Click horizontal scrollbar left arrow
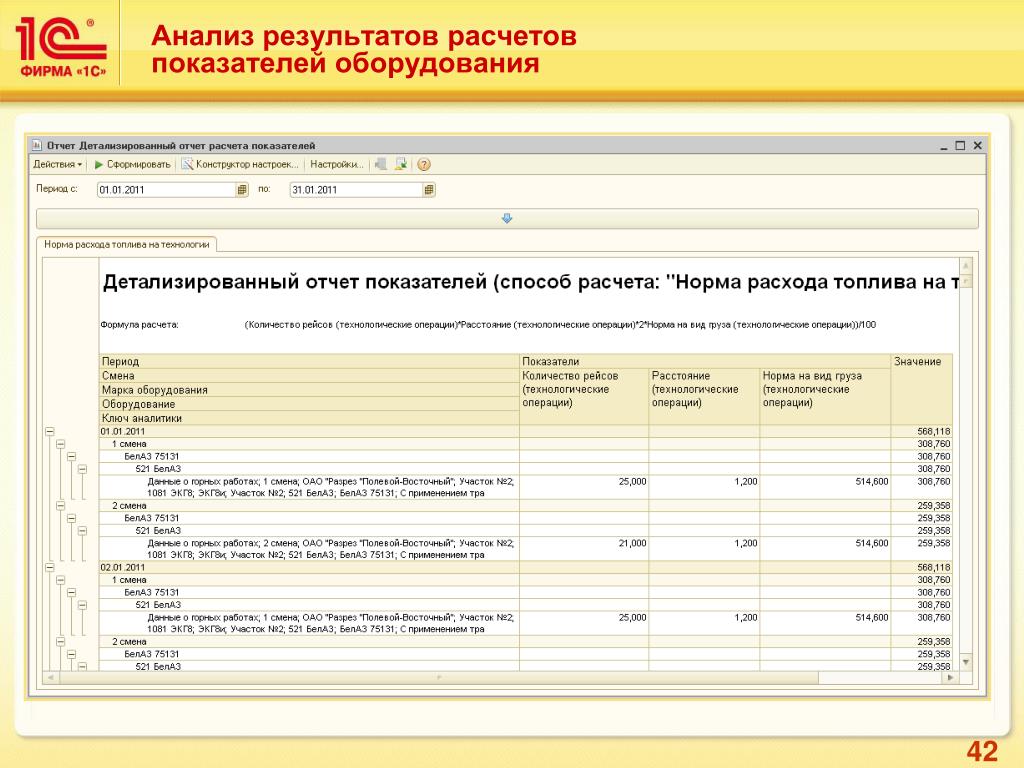 tap(50, 678)
